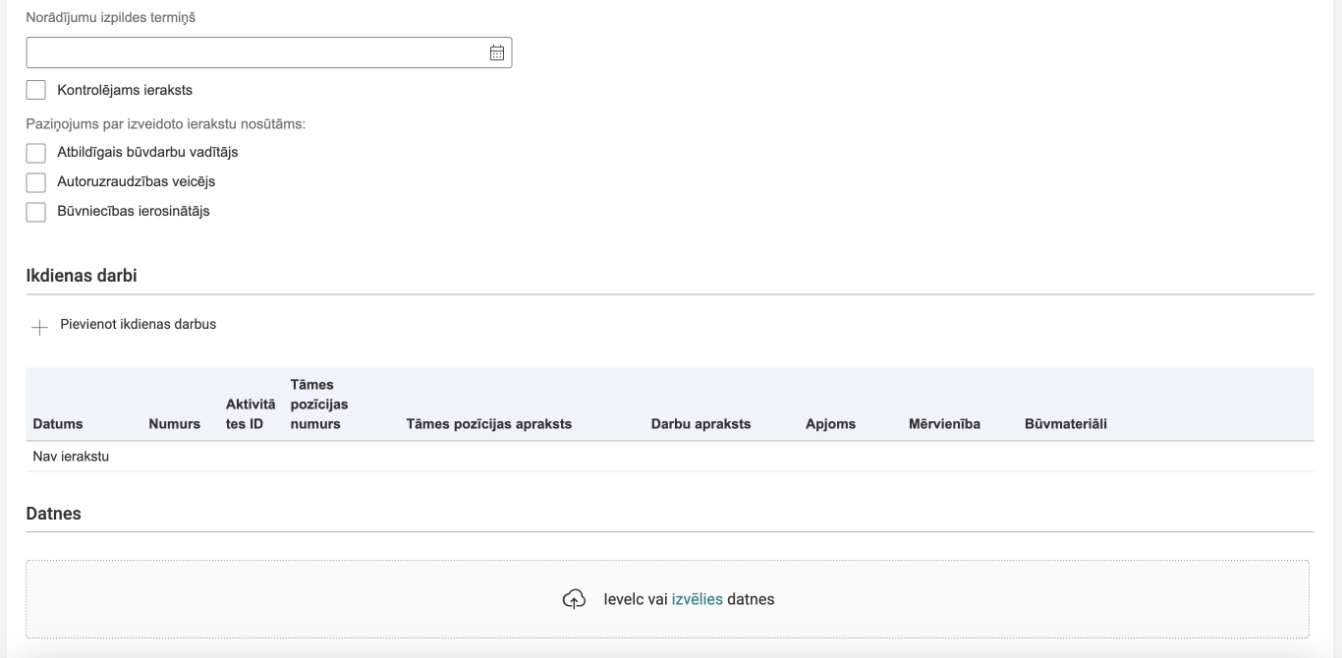Click the Tāmes pozīcijas apraksts column header
The width and height of the screenshot is (1342, 658).
click(488, 424)
